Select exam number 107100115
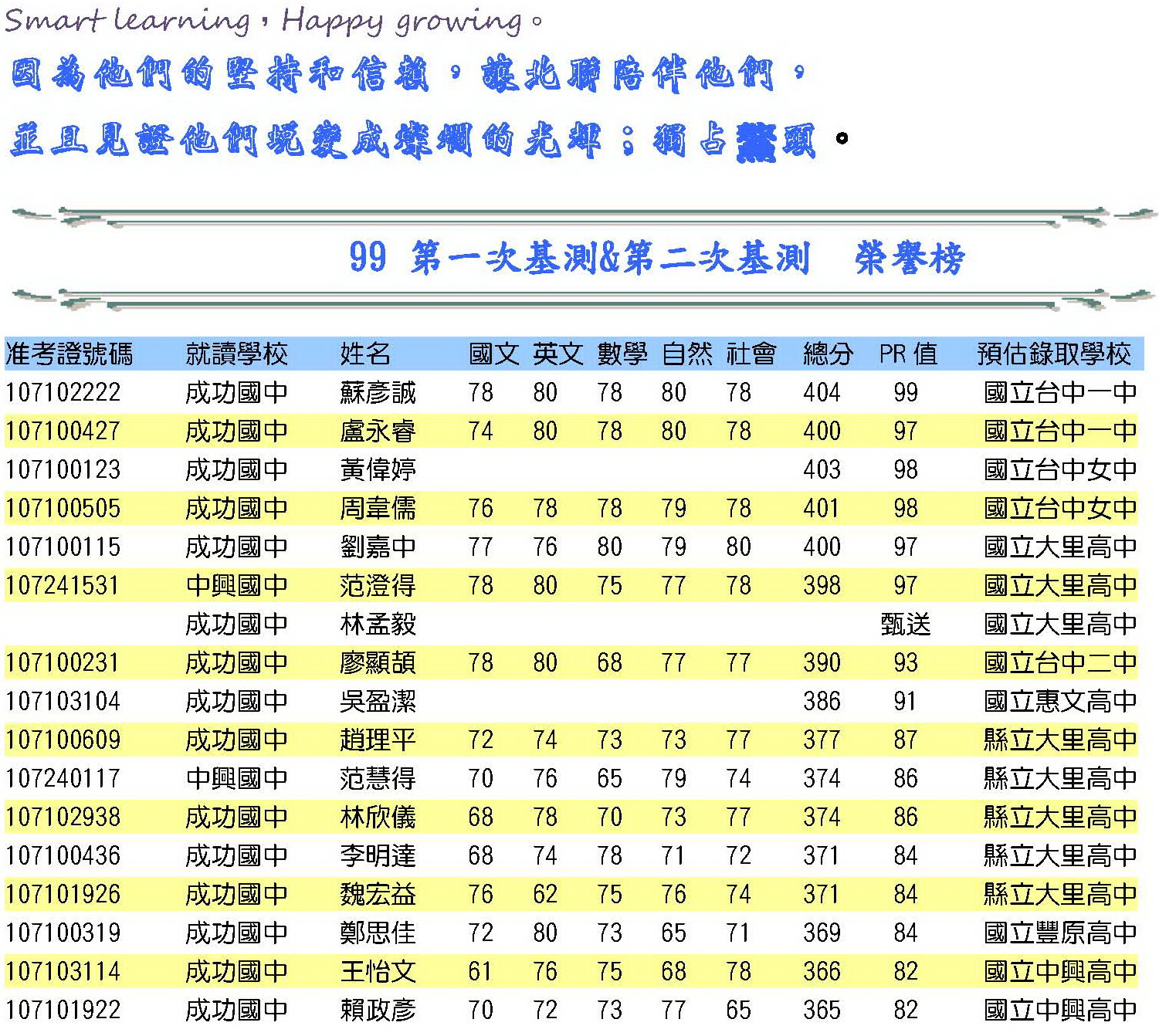 63,547
